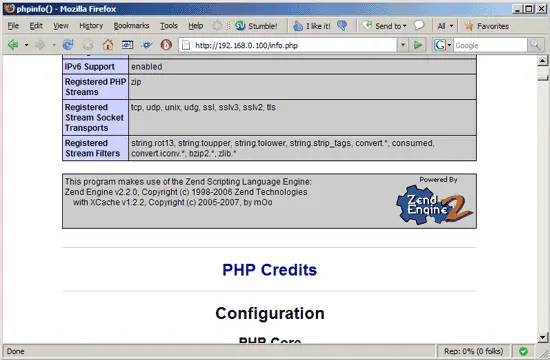Go to the Home page icon
Image resolution: width=550 pixels, height=360 pixels.
108,45
